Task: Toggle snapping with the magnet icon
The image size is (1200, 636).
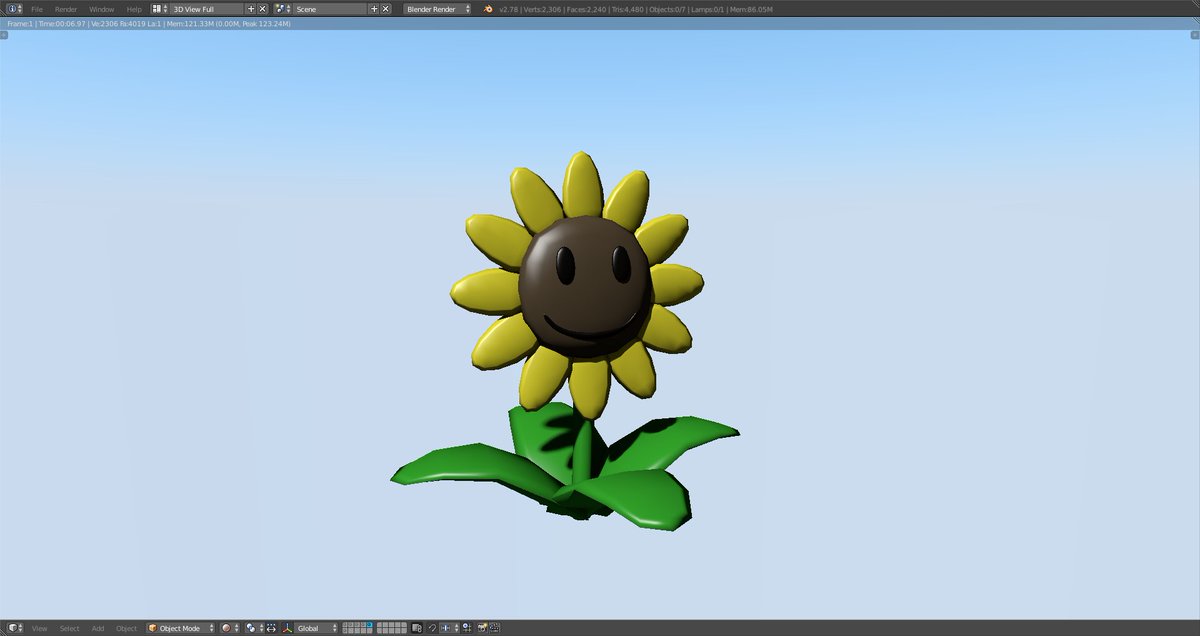Action: pos(432,628)
